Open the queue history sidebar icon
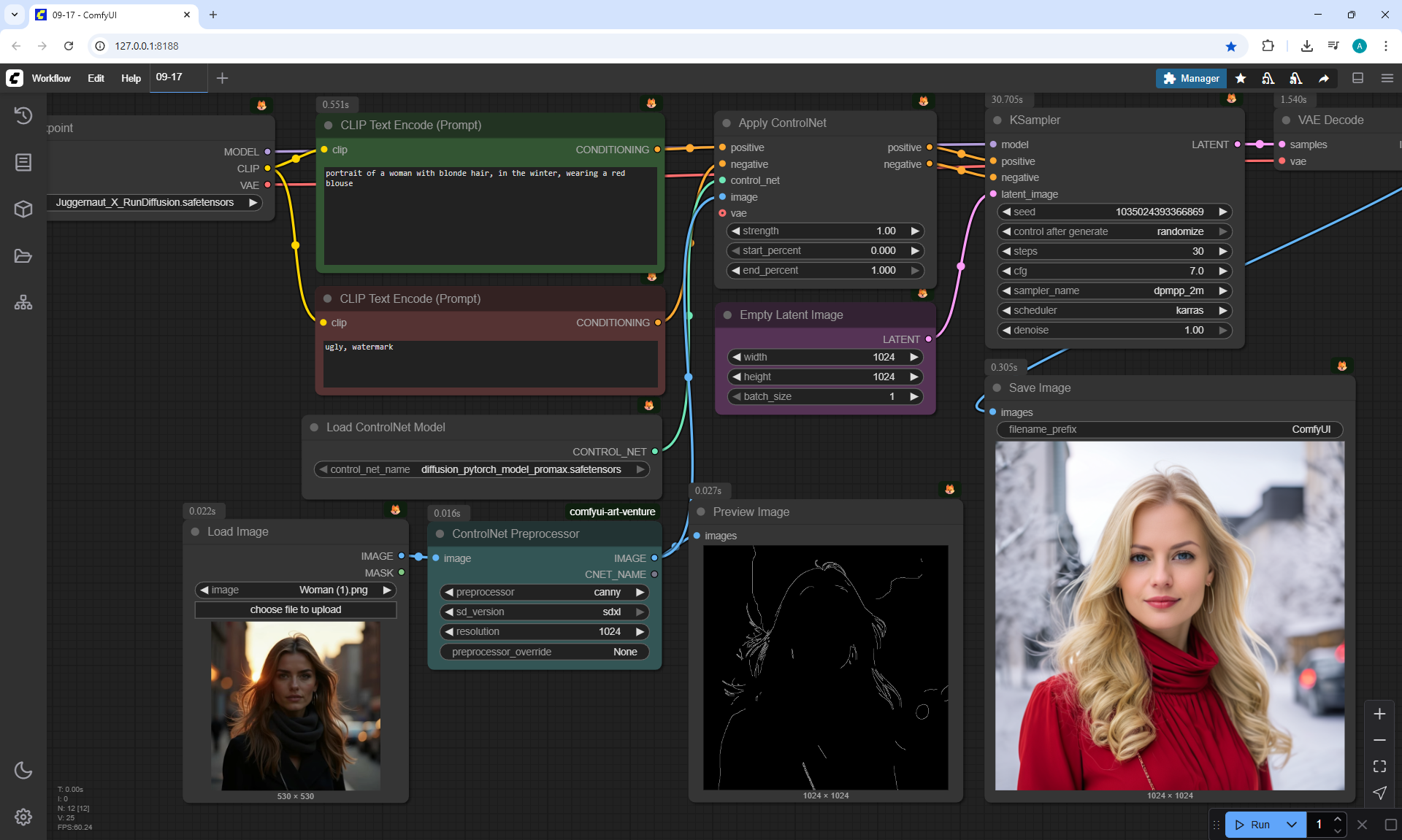The width and height of the screenshot is (1402, 840). [23, 115]
